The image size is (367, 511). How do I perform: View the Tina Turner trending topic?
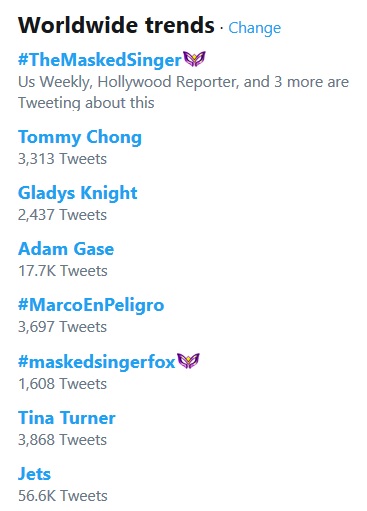tap(67, 418)
